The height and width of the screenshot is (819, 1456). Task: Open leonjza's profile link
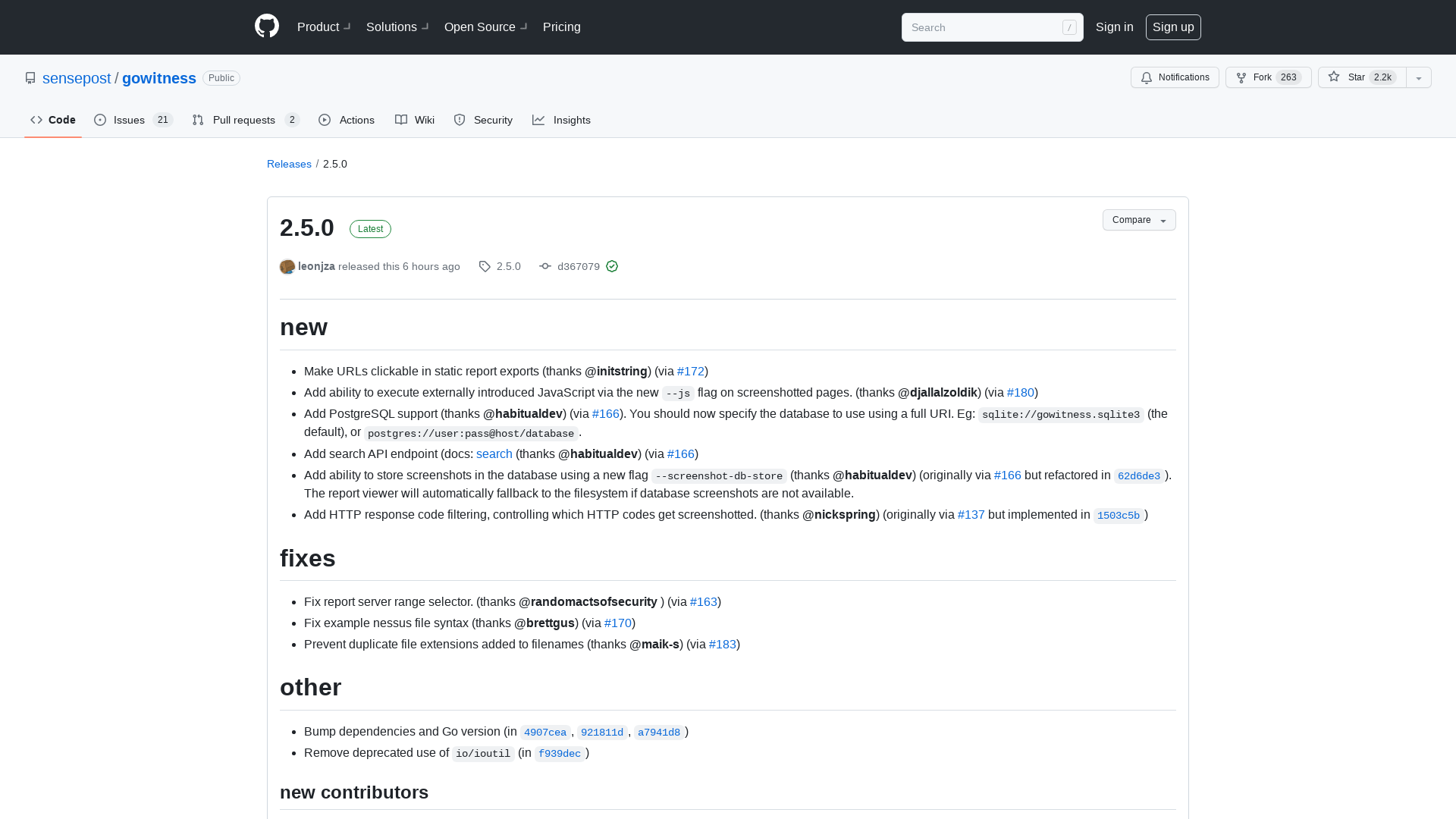[x=316, y=266]
